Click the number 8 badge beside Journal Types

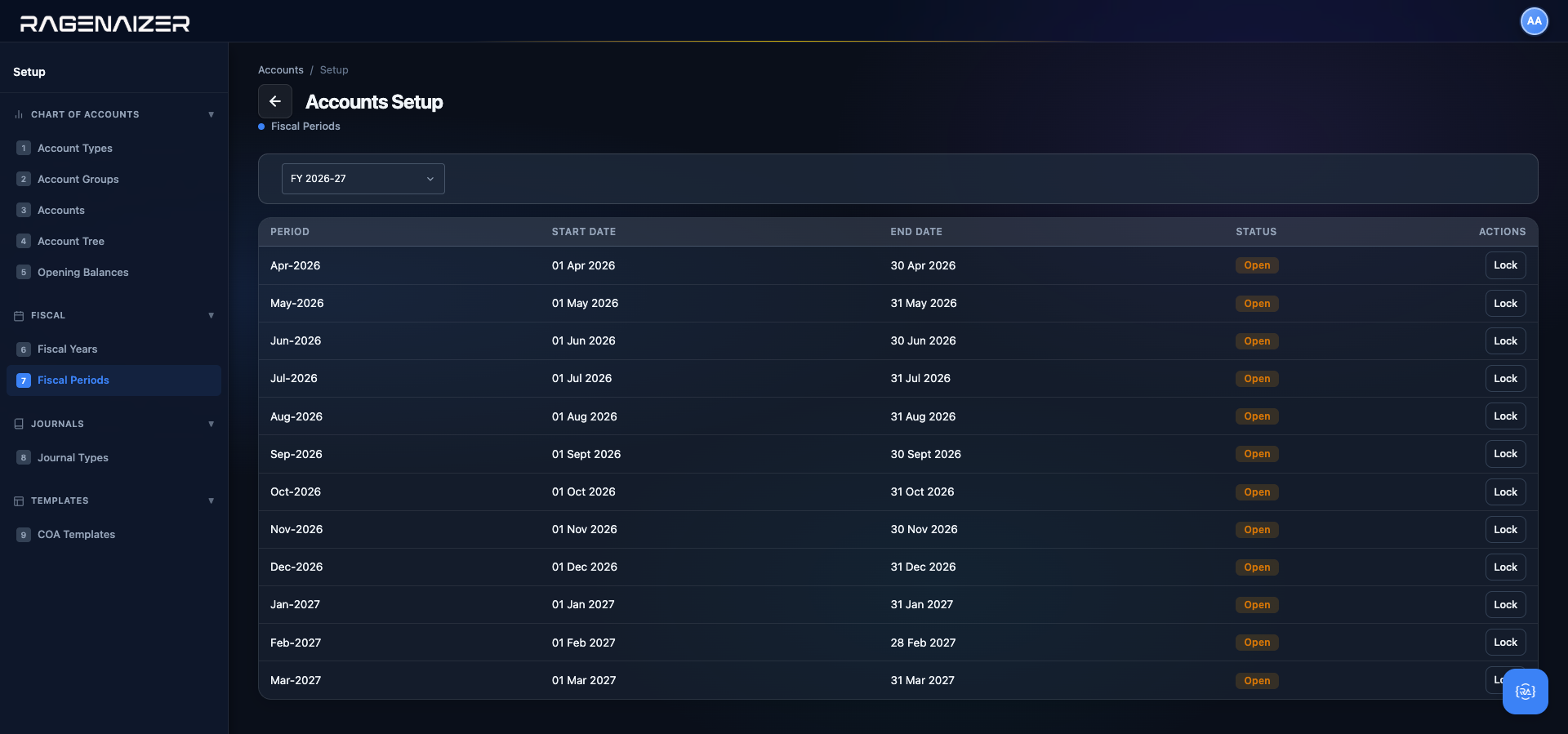click(x=24, y=458)
